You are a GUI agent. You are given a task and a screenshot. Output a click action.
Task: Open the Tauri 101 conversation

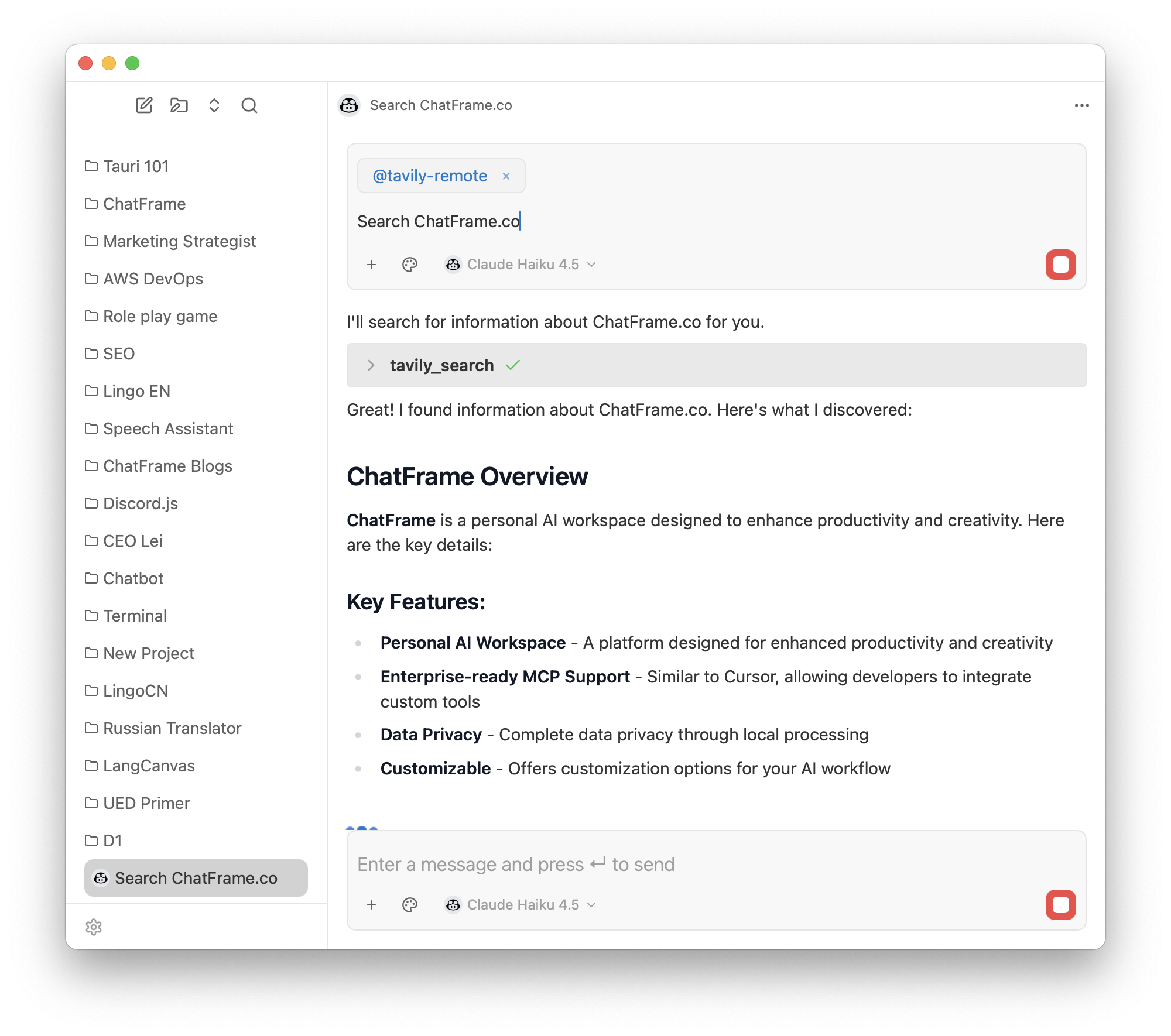coord(135,166)
